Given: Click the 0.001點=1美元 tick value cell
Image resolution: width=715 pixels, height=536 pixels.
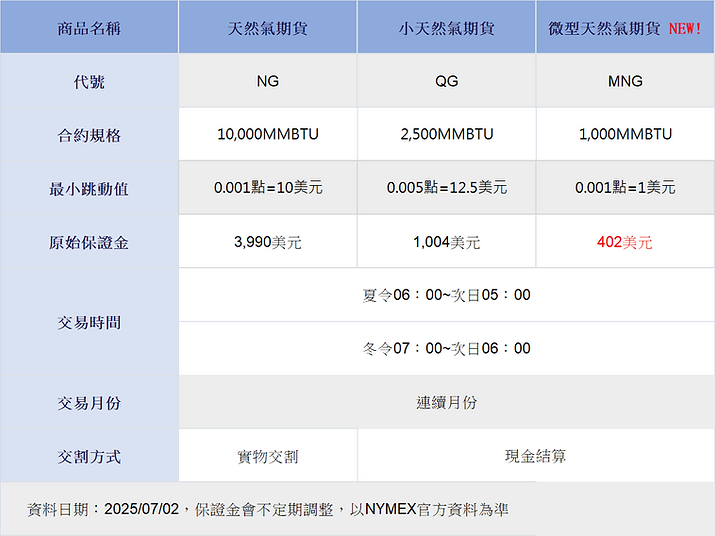Looking at the screenshot, I should (625, 187).
